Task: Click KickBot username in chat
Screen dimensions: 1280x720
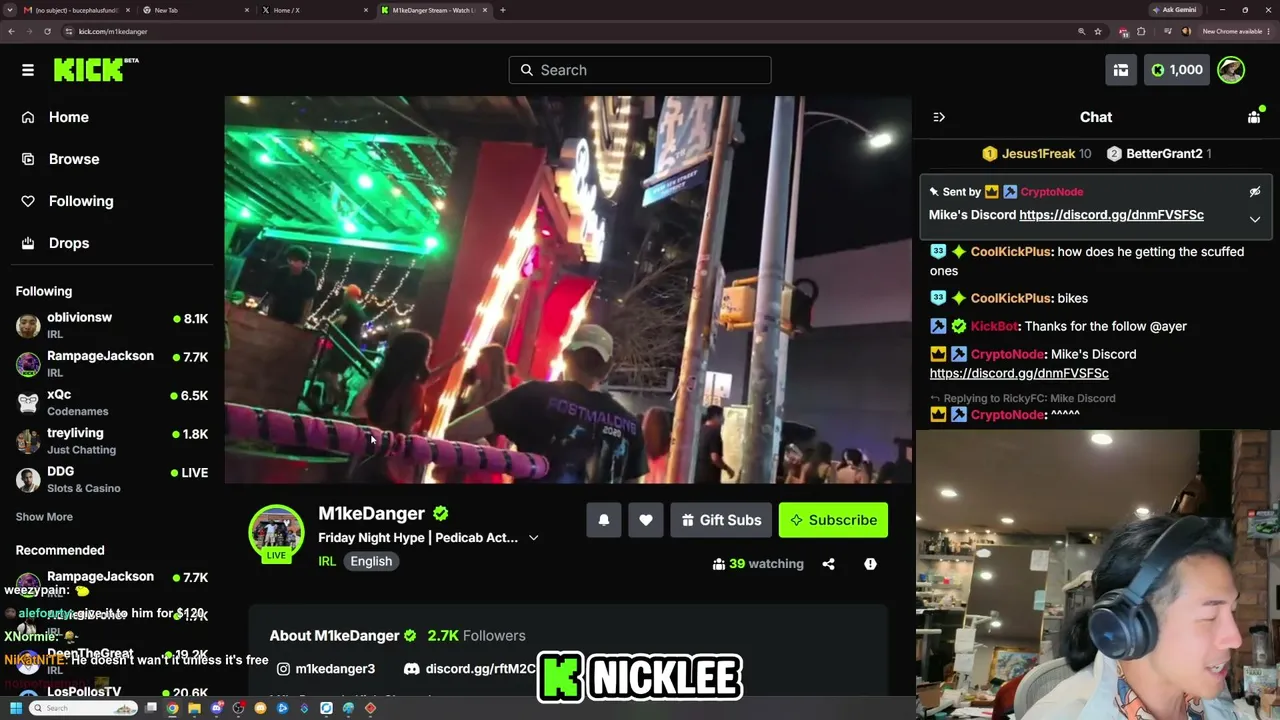Action: tap(994, 326)
